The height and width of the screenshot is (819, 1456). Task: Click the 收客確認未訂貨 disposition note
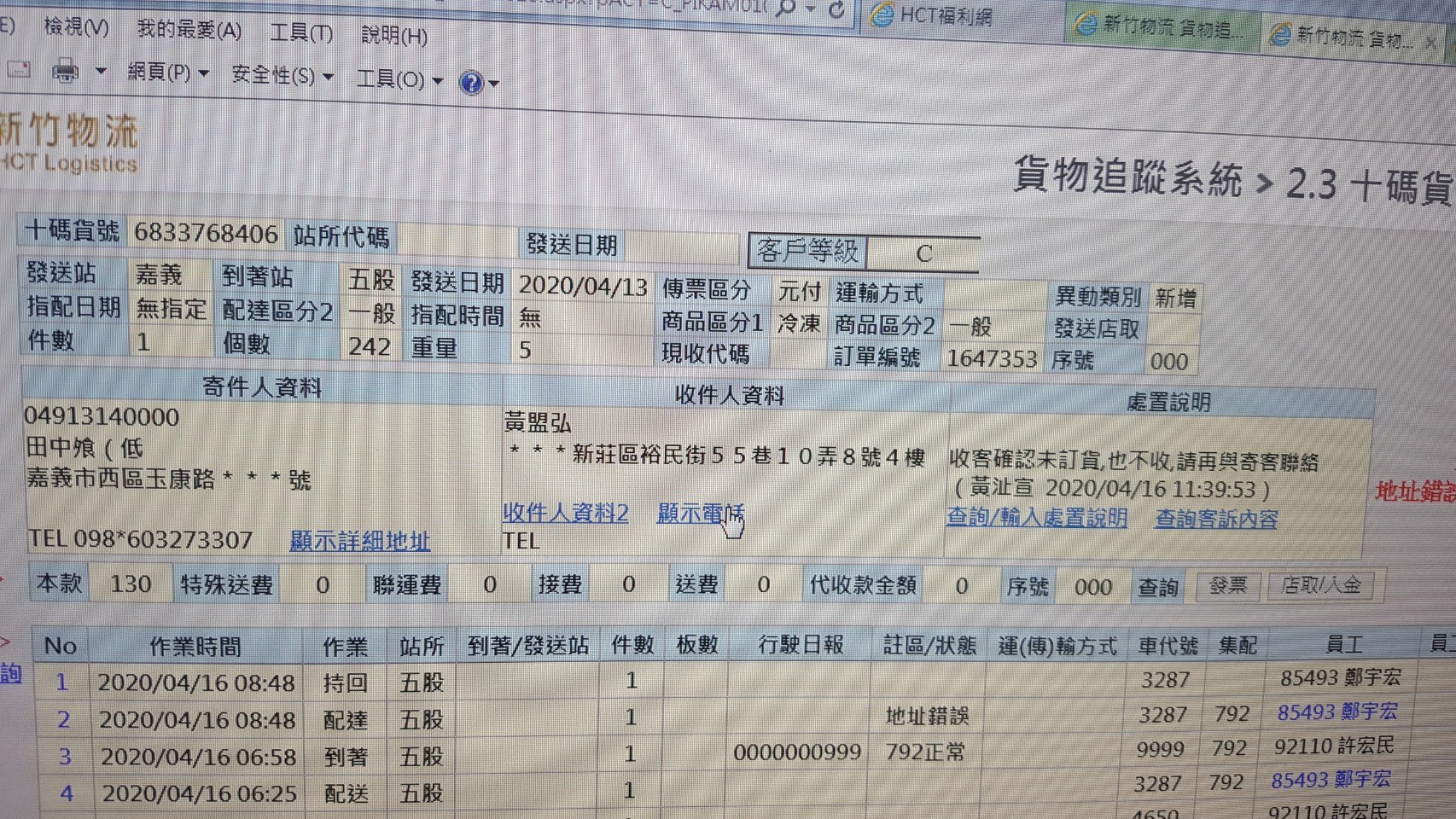tap(1133, 462)
